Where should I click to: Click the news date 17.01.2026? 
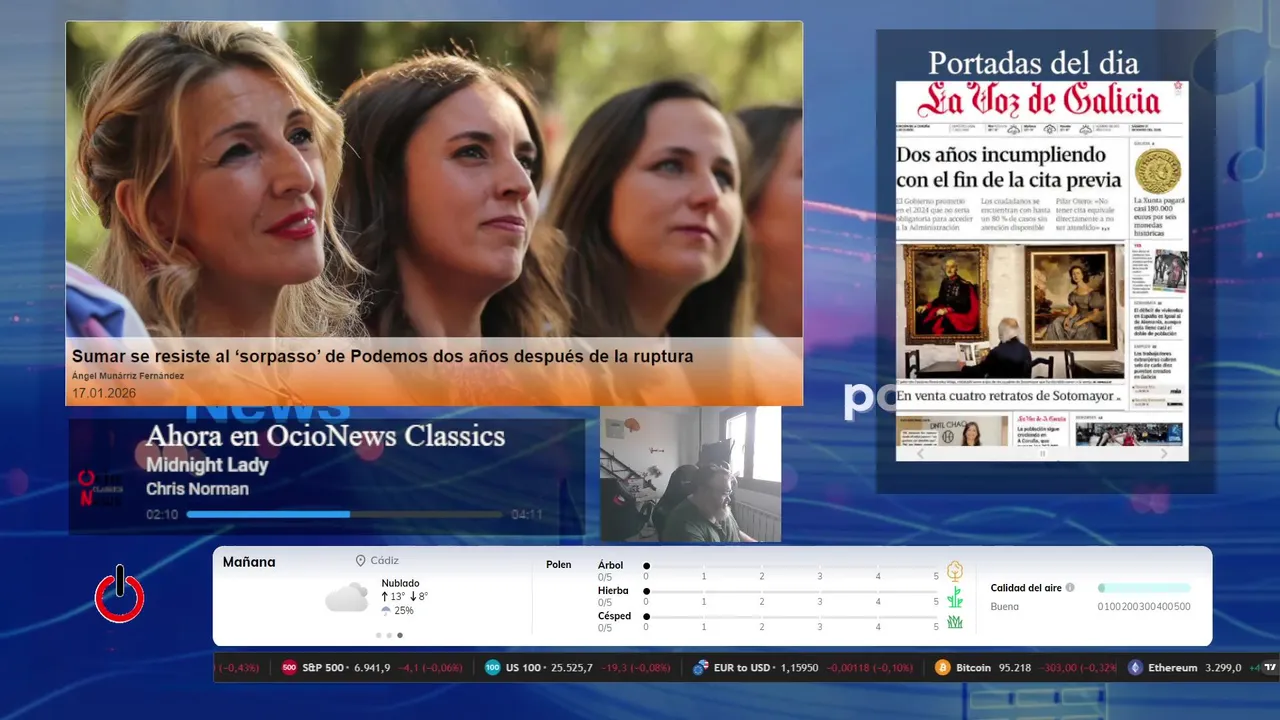point(104,393)
